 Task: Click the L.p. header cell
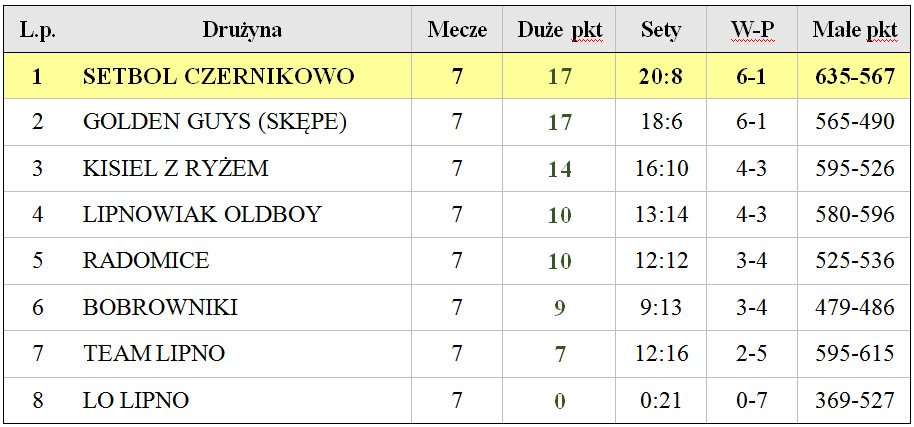[x=38, y=30]
